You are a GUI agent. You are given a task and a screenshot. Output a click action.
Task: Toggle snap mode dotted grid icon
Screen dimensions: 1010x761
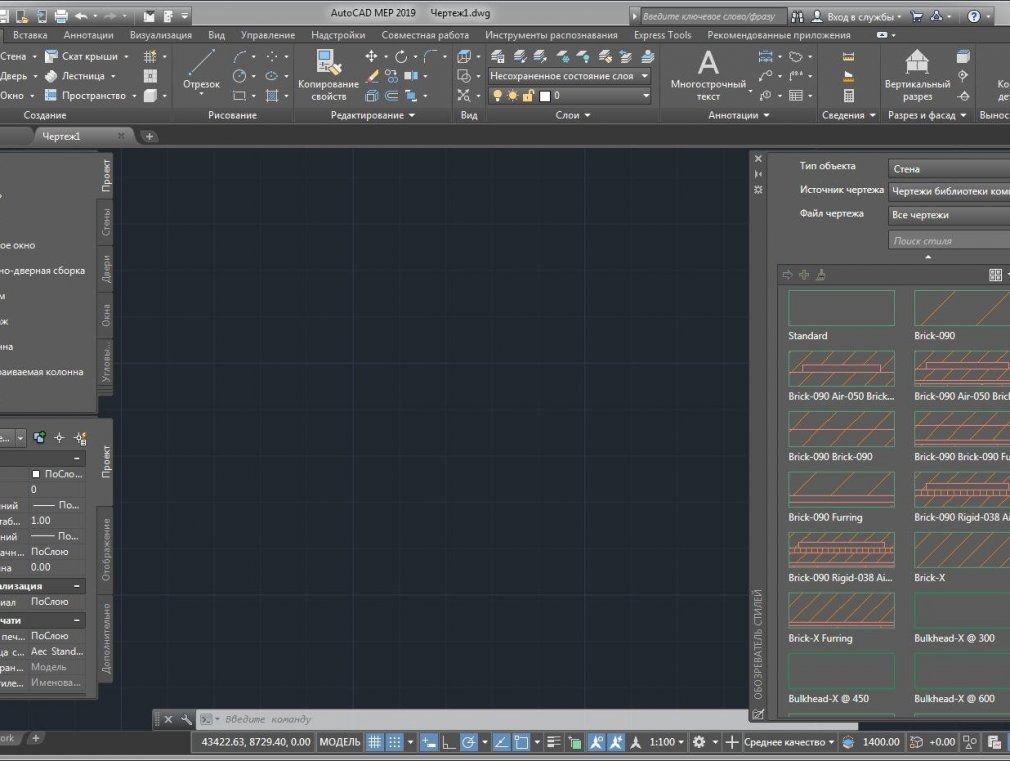(394, 742)
